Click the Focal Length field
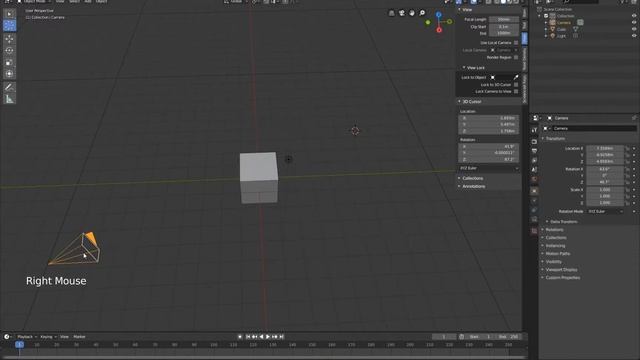 point(504,19)
